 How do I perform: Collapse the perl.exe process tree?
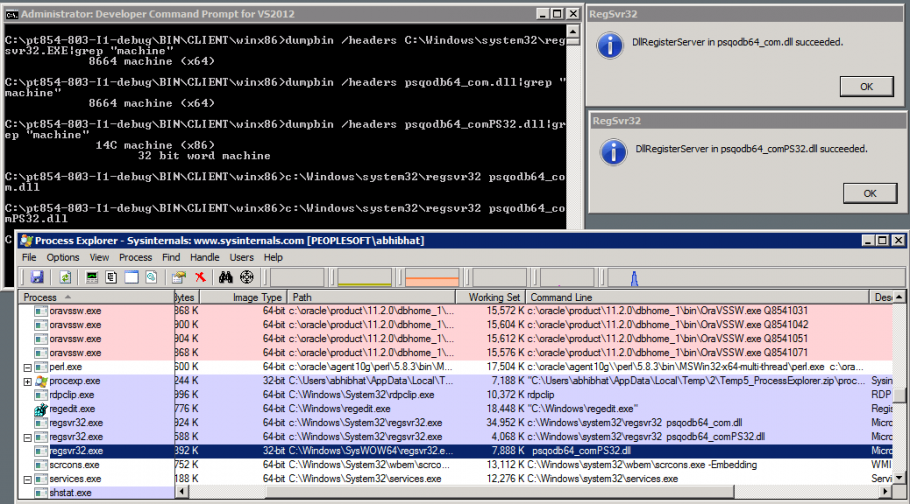[x=27, y=368]
